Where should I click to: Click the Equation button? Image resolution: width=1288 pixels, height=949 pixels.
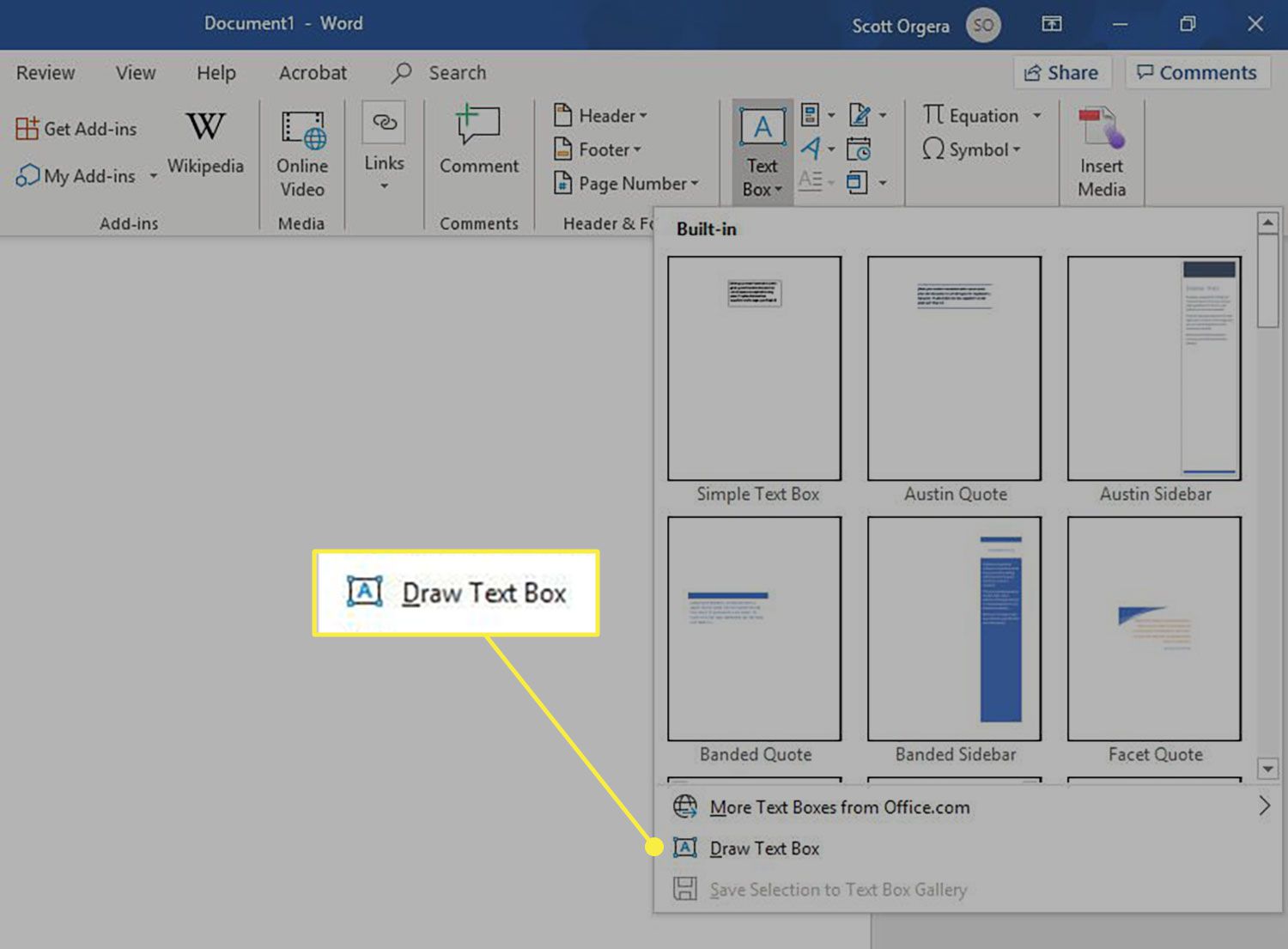pyautogui.click(x=970, y=115)
